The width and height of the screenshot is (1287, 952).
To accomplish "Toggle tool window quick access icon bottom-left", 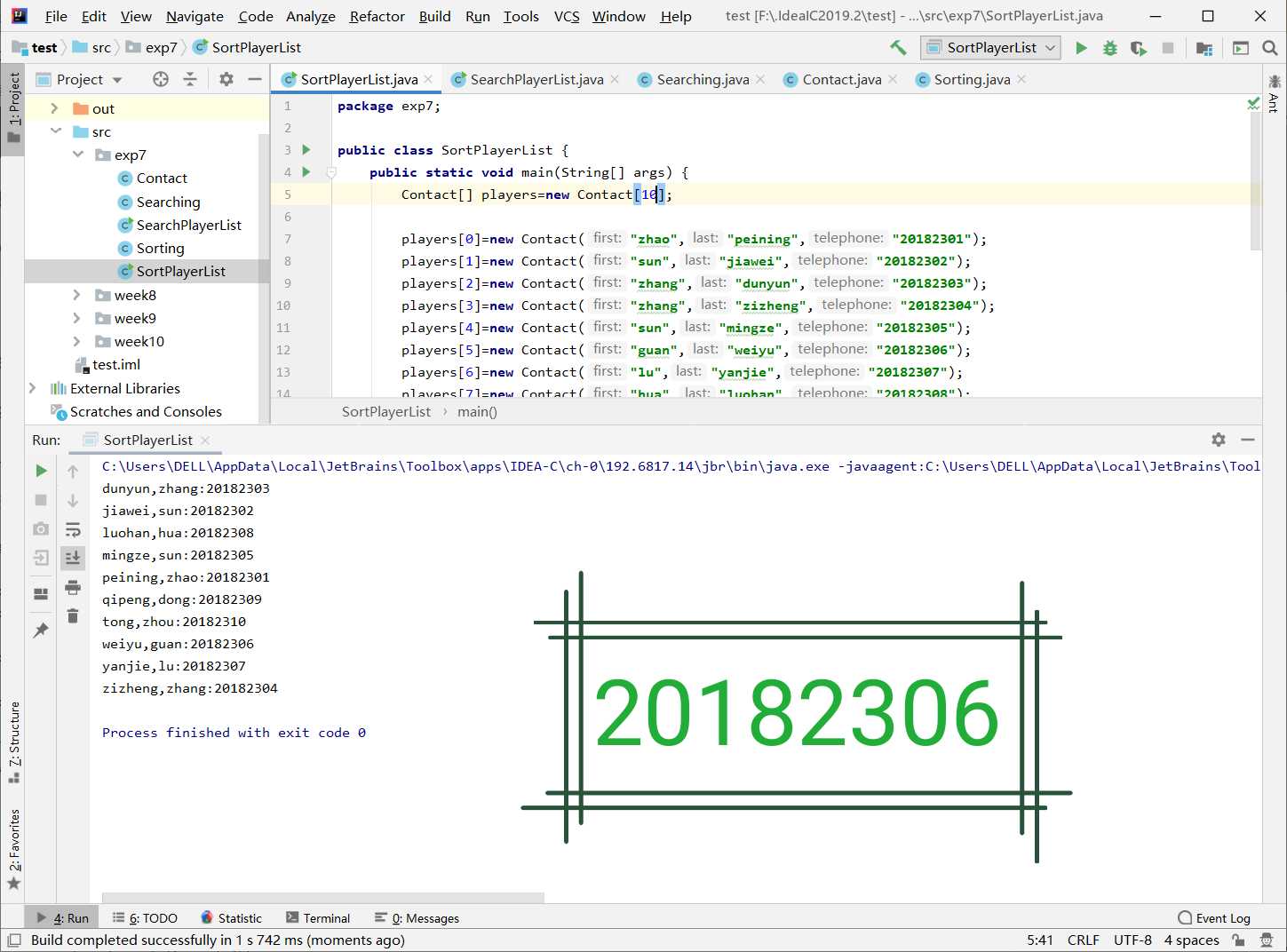I will tap(13, 940).
